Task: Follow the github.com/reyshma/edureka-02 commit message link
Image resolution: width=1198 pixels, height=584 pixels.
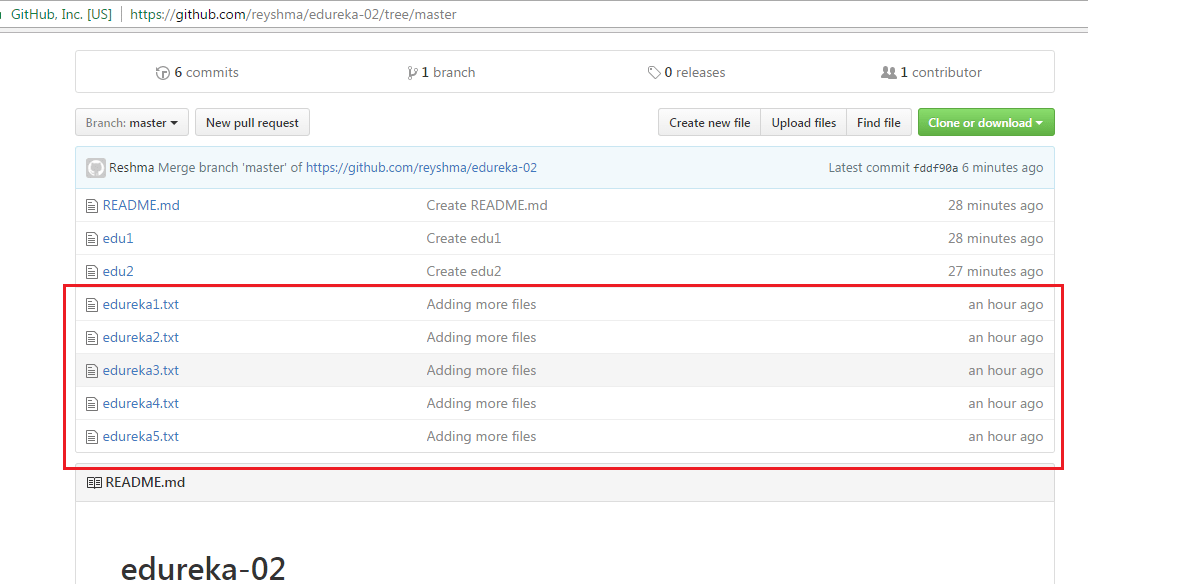Action: pyautogui.click(x=422, y=167)
